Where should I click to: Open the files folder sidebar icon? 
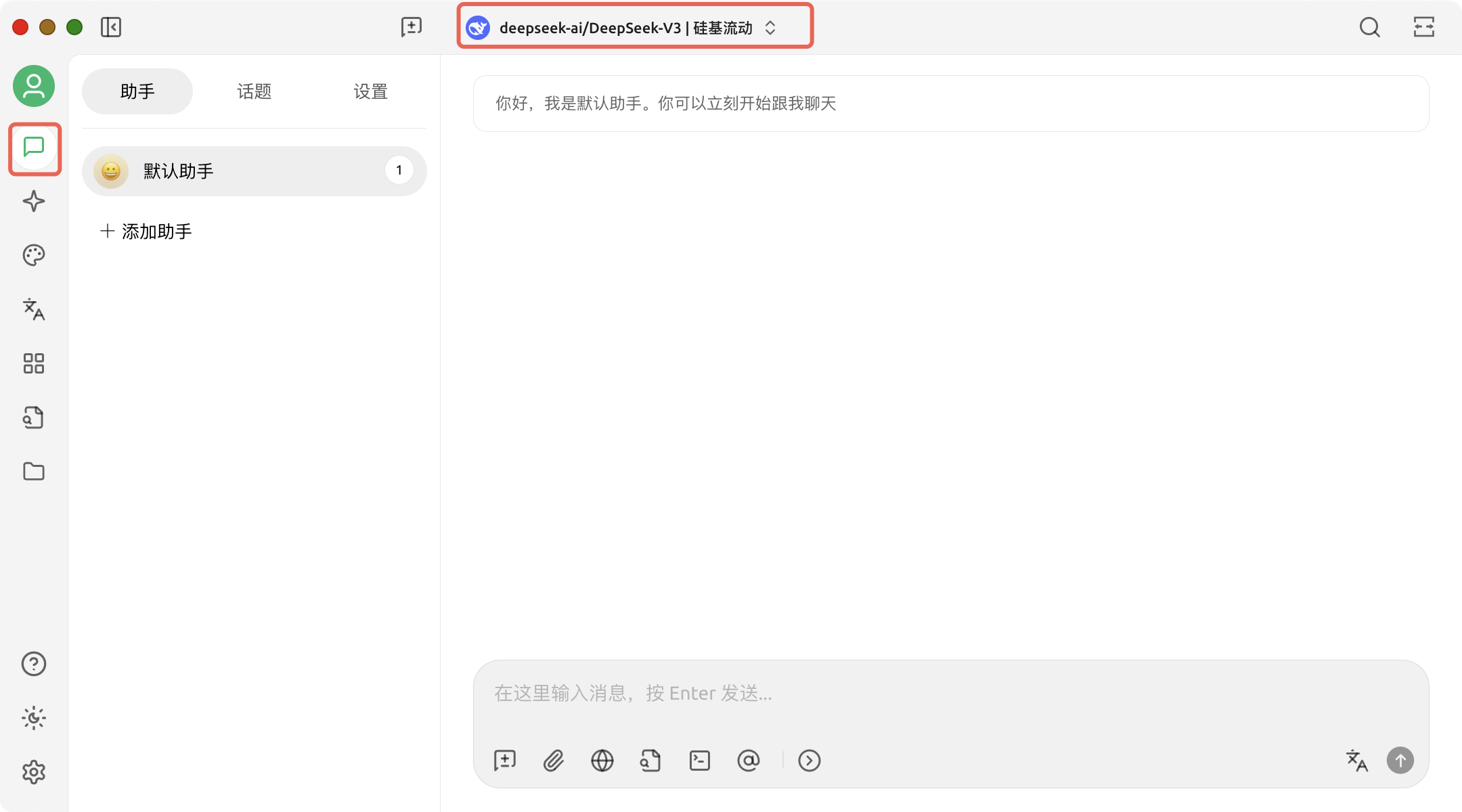click(34, 472)
